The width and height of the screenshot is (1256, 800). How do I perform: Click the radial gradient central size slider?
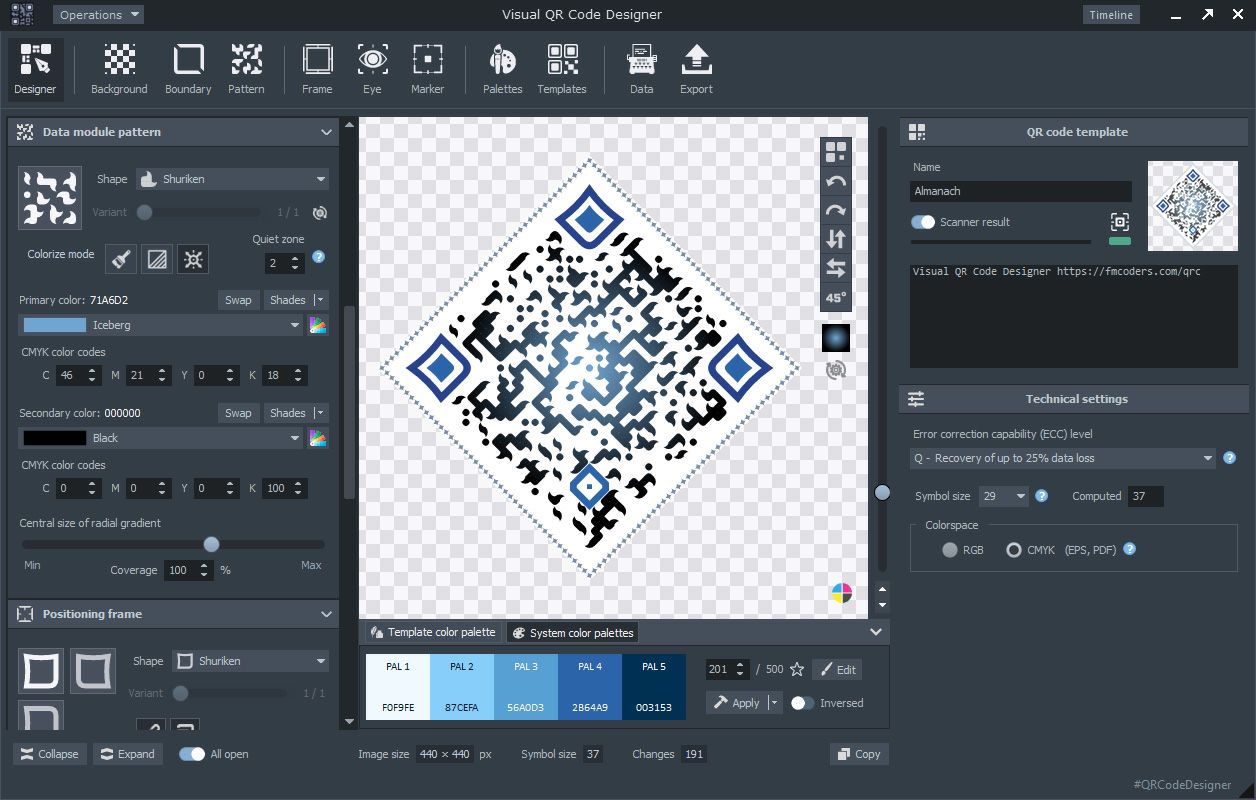click(x=173, y=545)
